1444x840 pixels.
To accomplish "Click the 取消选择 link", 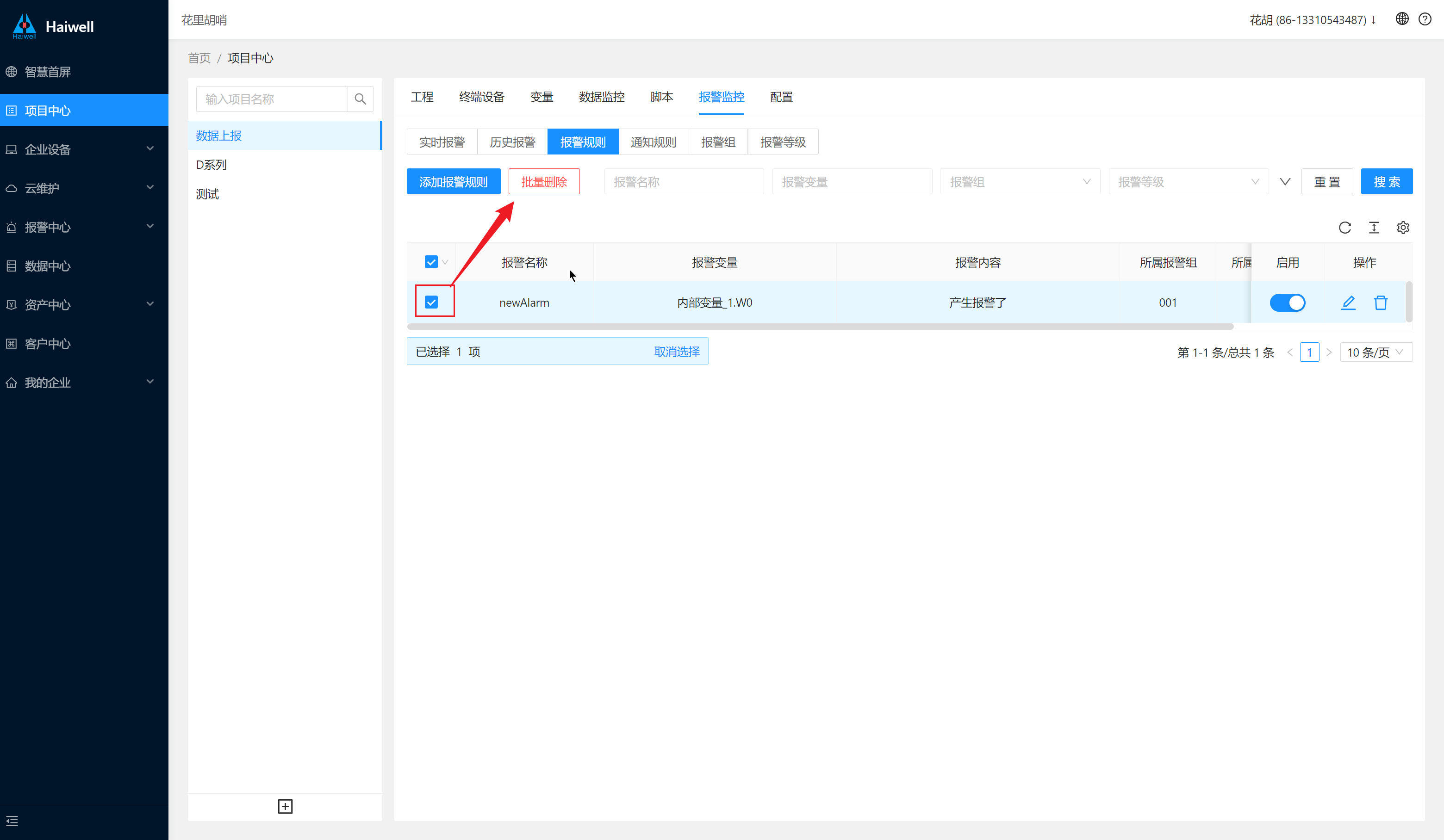I will click(x=677, y=352).
